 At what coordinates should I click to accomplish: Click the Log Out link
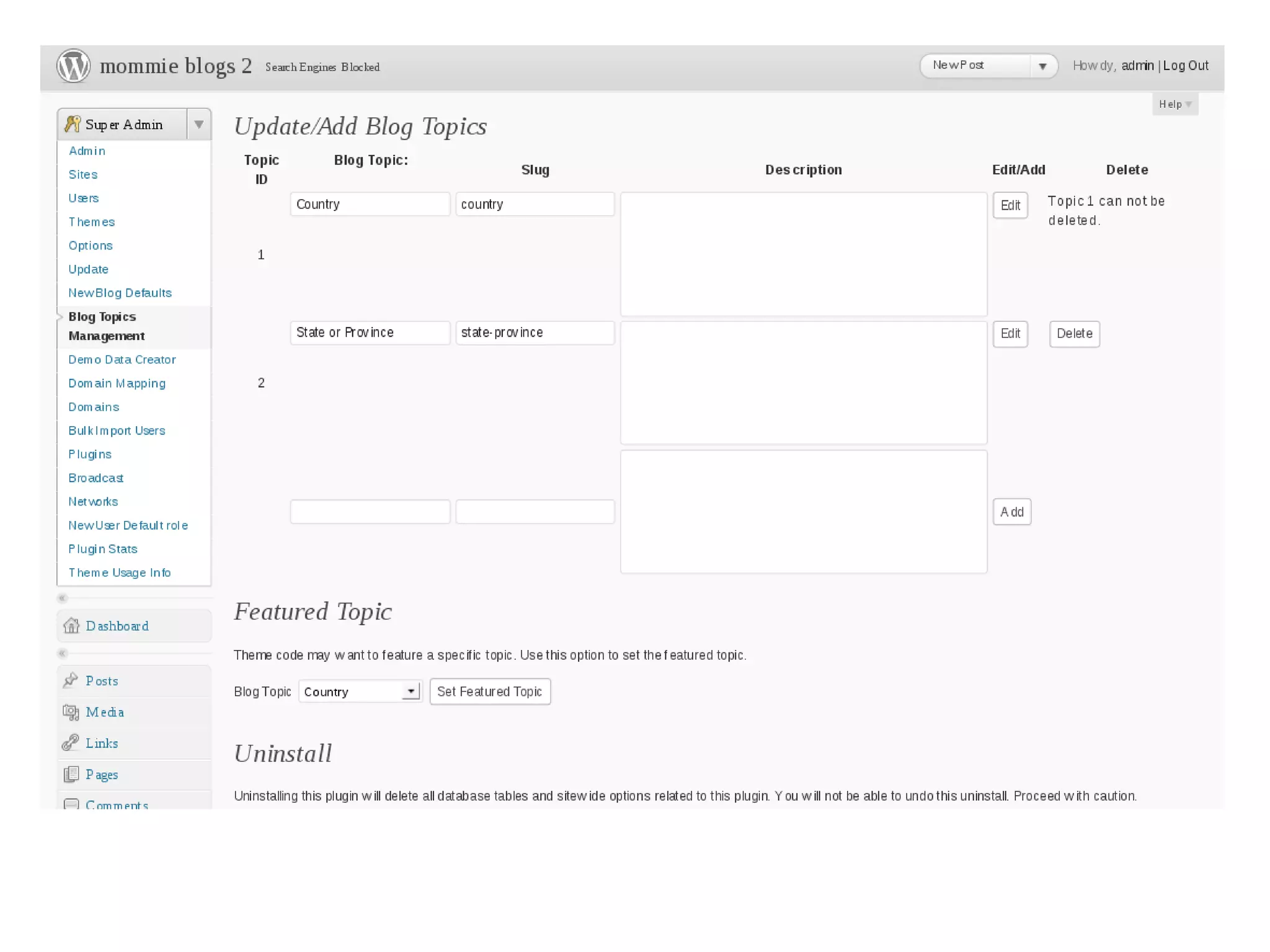click(1185, 66)
